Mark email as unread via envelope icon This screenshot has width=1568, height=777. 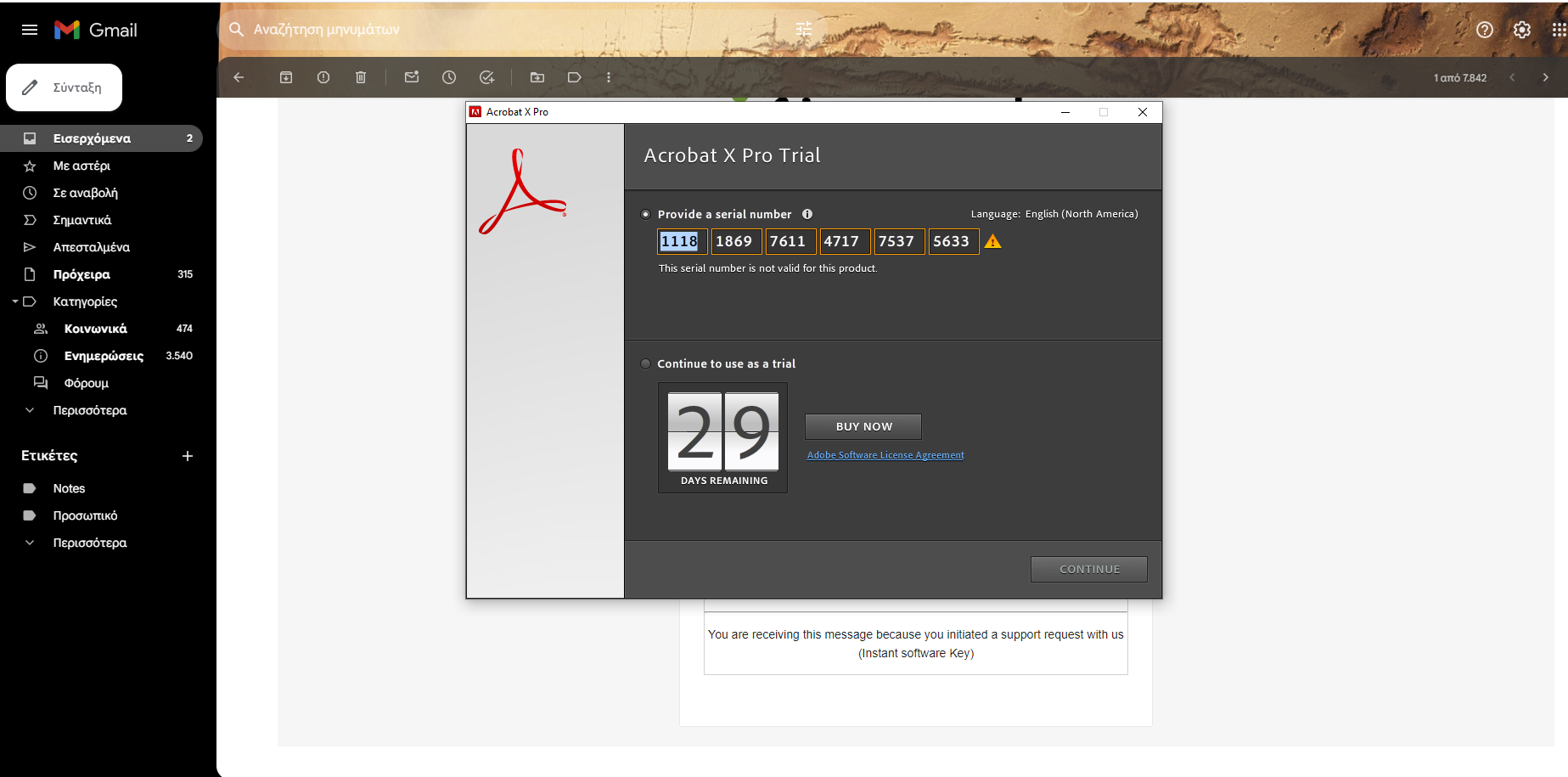coord(412,77)
